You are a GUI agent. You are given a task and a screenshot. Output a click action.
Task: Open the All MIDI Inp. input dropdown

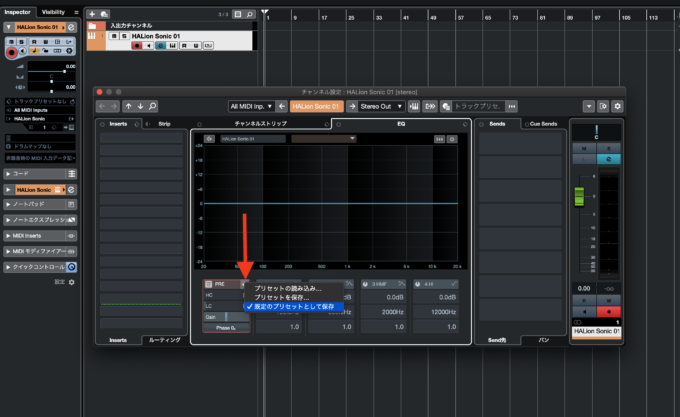(251, 106)
